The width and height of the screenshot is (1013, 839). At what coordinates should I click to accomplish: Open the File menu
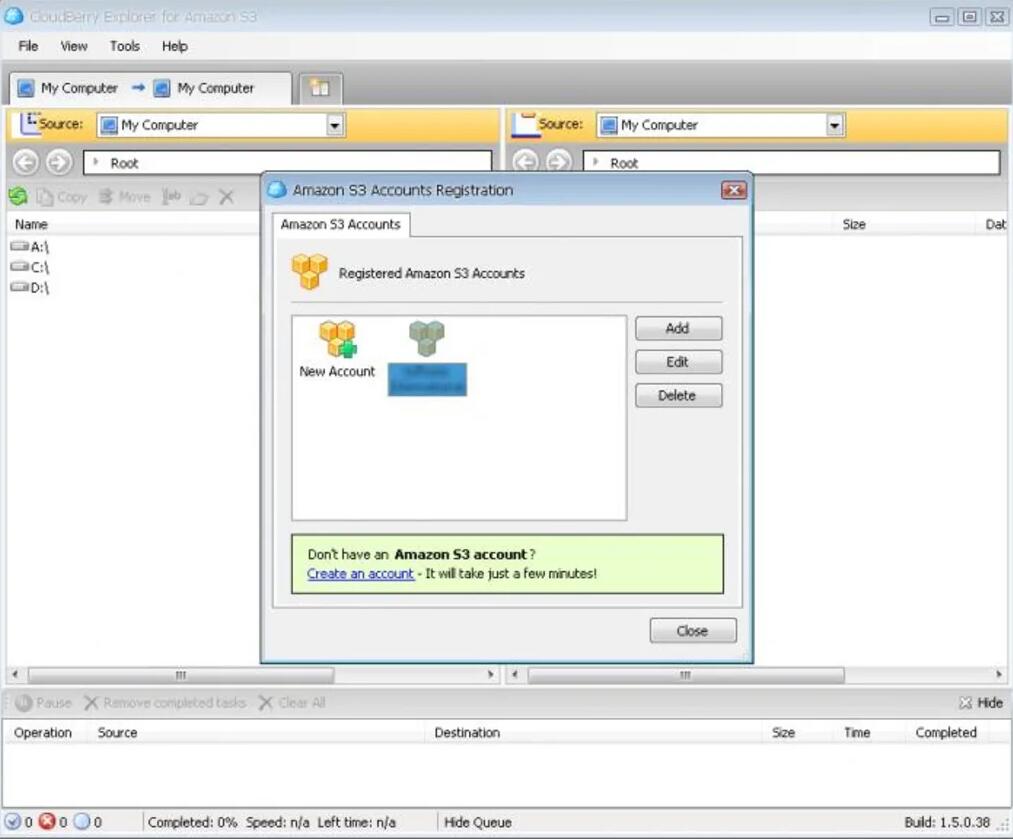28,46
